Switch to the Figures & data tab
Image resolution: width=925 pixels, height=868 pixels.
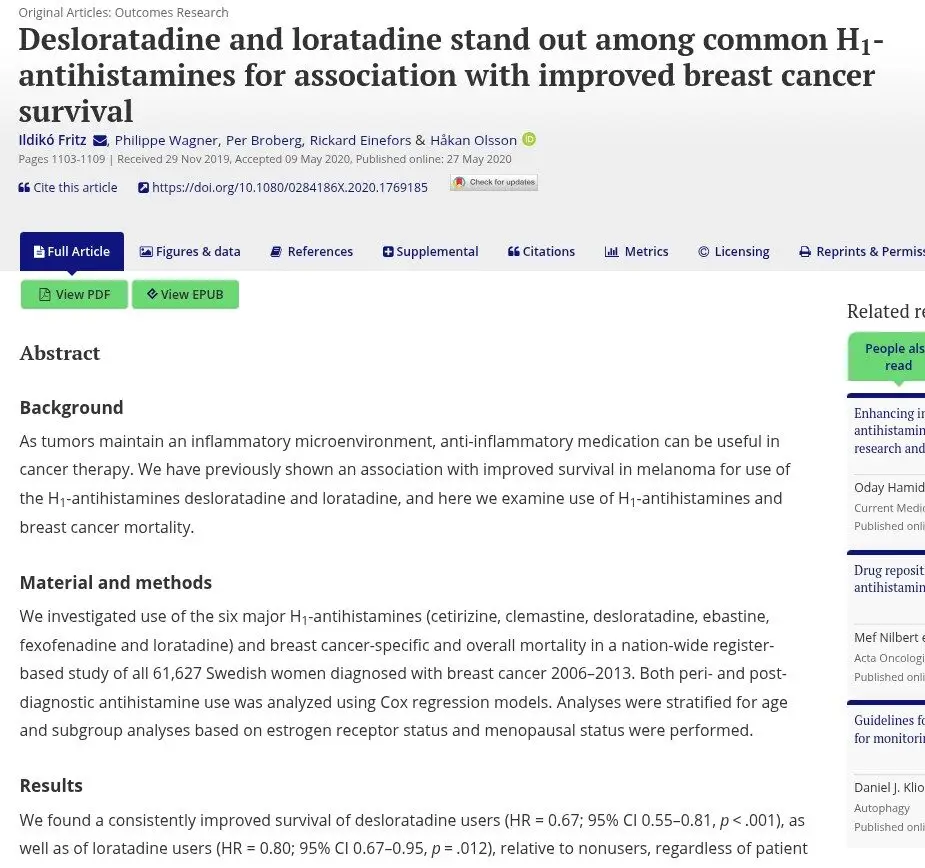[x=190, y=251]
